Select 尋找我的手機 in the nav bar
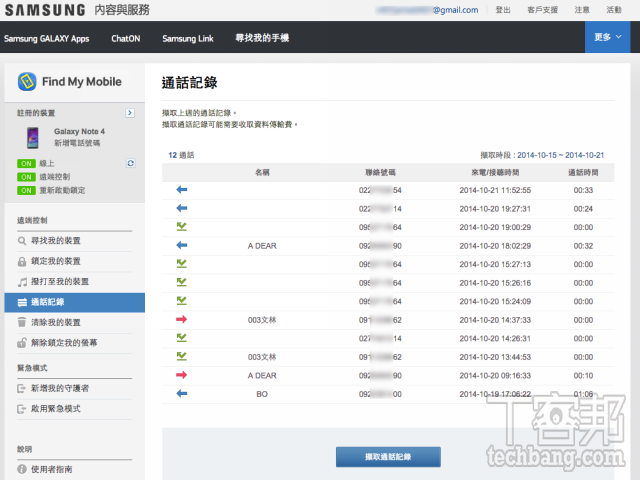Screen dimensions: 640x480 pyautogui.click(x=262, y=38)
